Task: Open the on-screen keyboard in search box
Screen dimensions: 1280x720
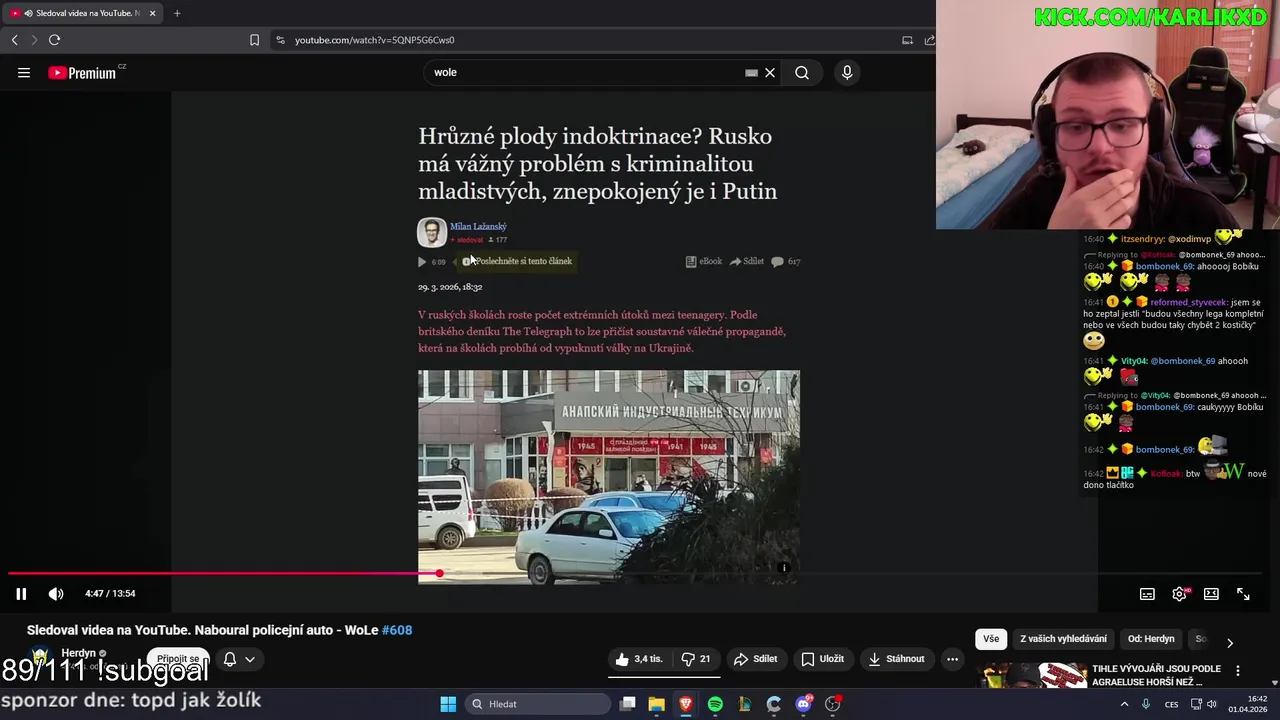Action: pyautogui.click(x=751, y=72)
